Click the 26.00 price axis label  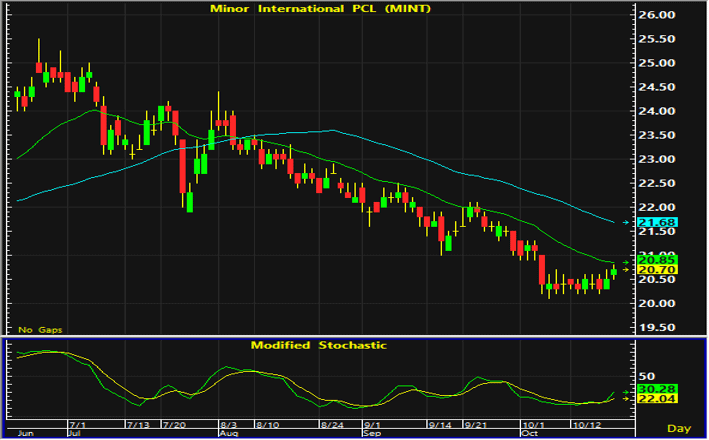pos(656,15)
